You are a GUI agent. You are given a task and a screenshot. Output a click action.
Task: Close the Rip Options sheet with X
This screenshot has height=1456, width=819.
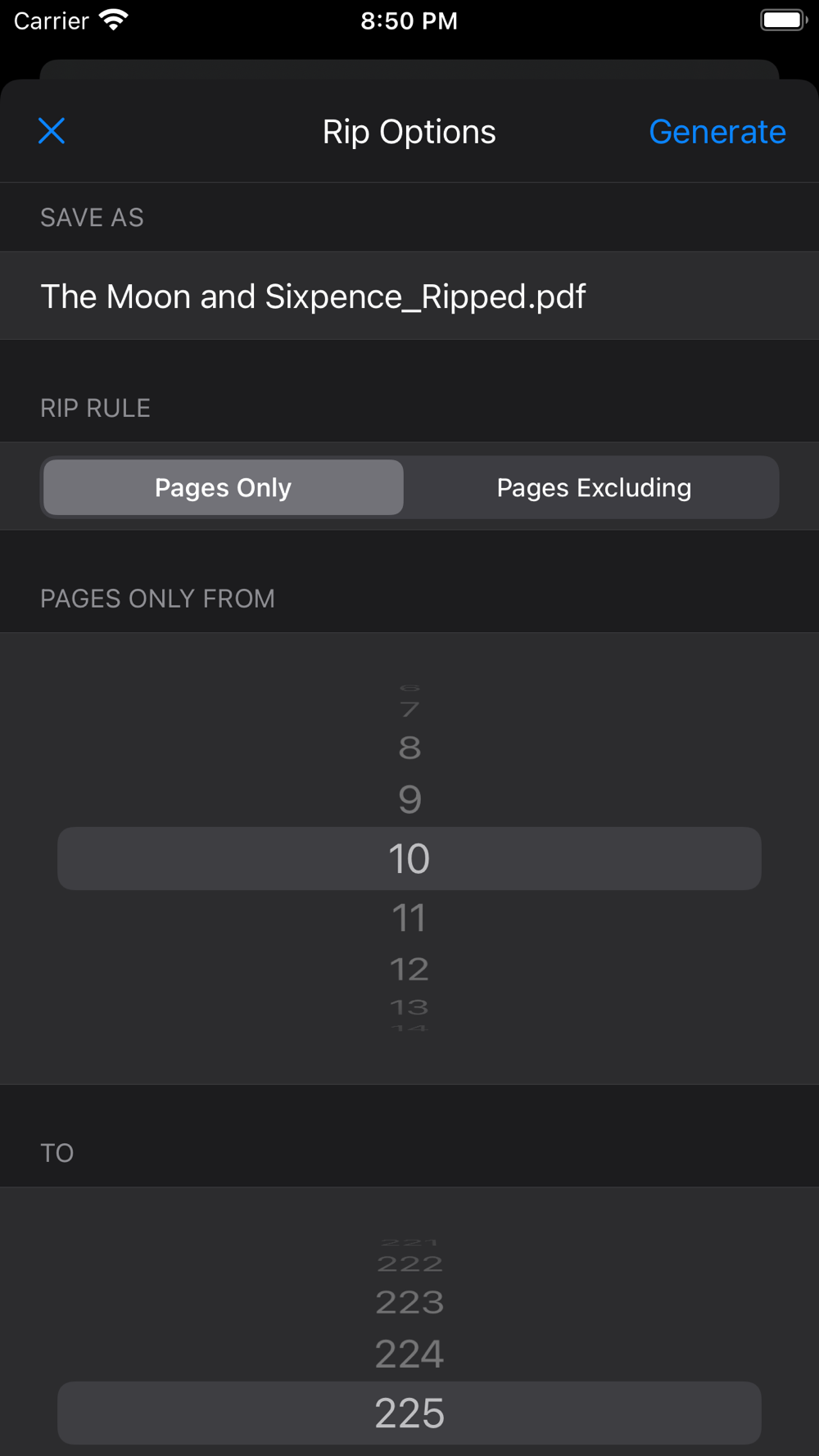pos(52,131)
